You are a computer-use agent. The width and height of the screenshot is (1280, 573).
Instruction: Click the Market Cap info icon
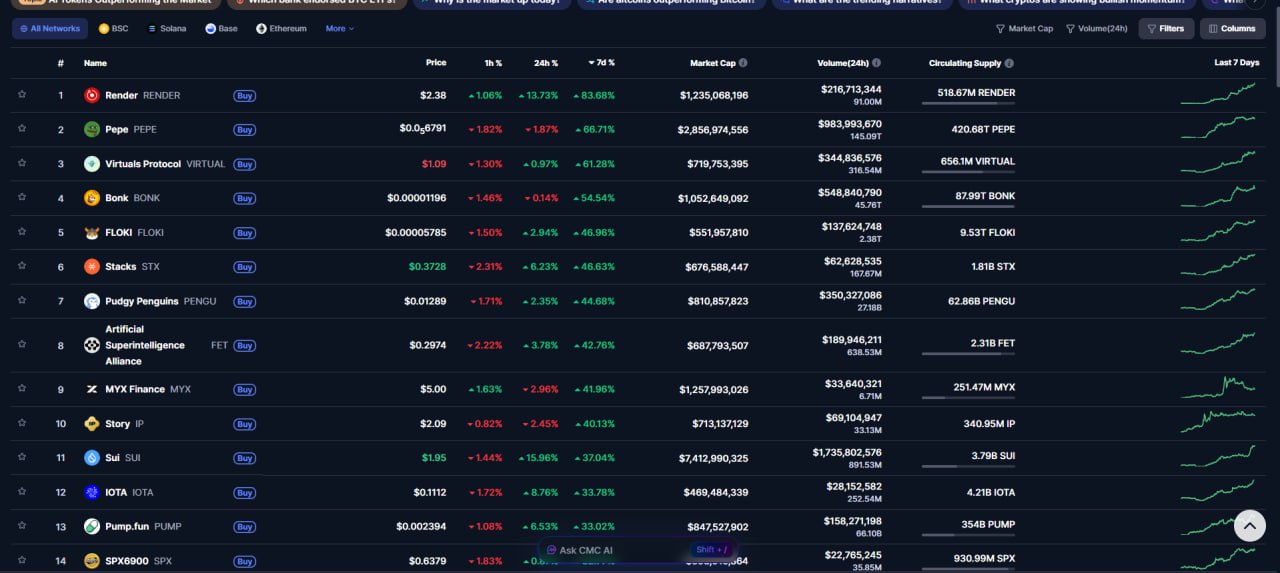(743, 63)
